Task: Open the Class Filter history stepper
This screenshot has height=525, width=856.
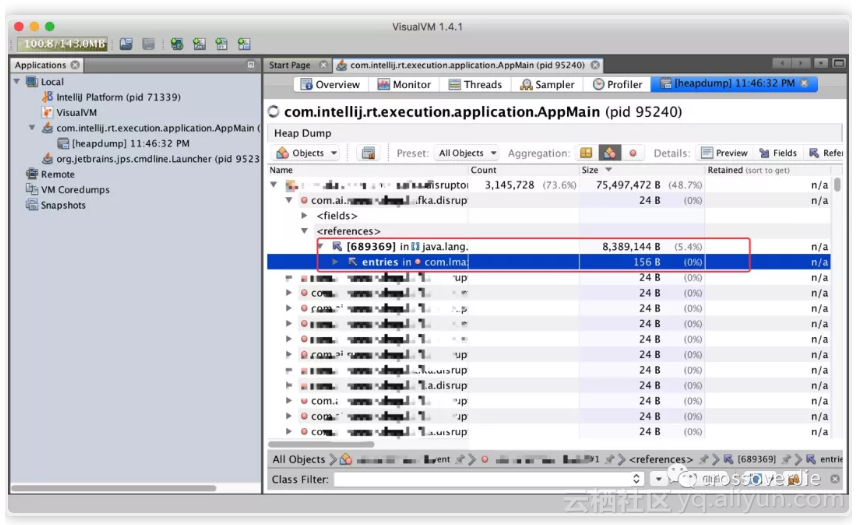Action: click(637, 479)
